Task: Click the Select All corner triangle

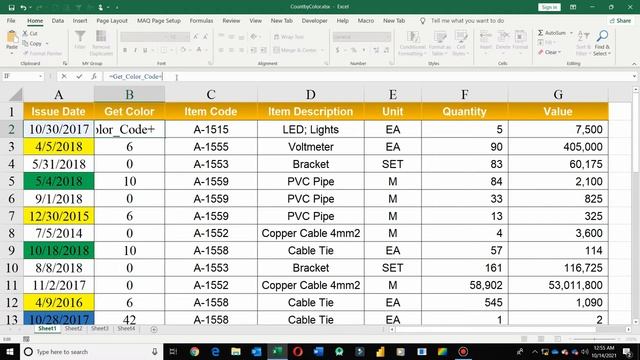Action: coord(16,95)
